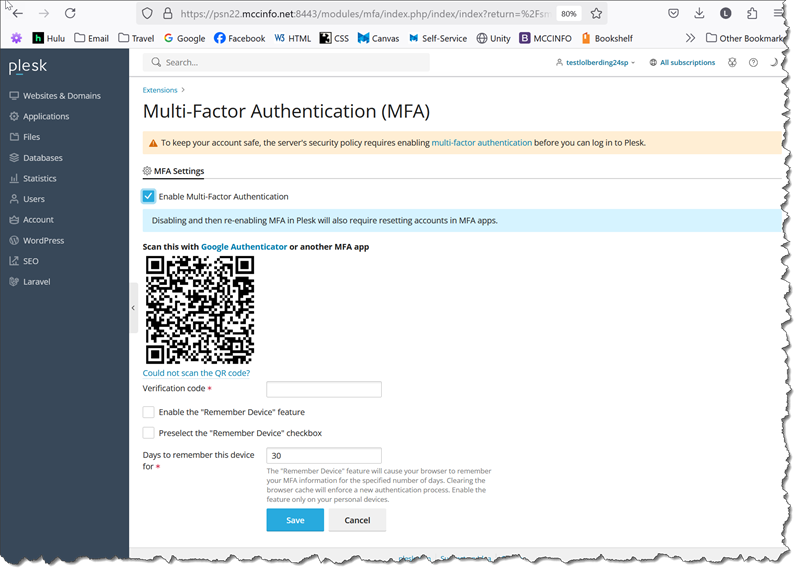
Task: Expand the Travel bookmarks folder
Action: [x=136, y=38]
